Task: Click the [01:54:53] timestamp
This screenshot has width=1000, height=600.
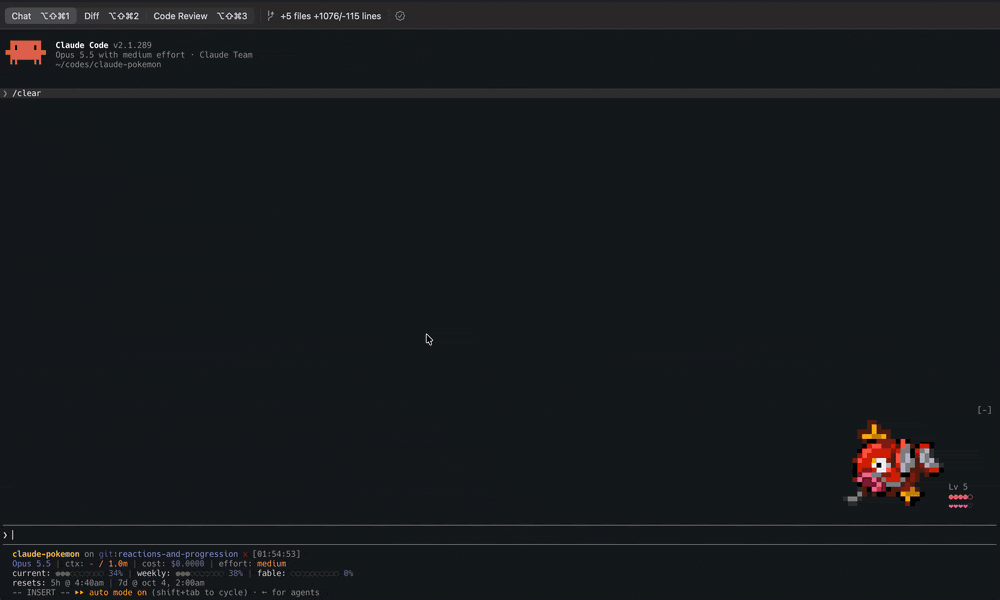Action: coord(276,554)
